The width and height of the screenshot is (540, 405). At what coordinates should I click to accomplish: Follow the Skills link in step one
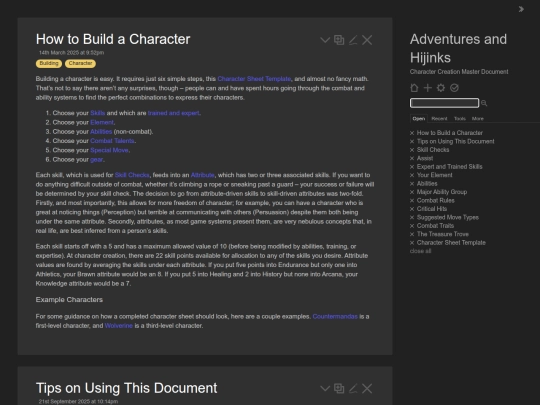click(97, 113)
